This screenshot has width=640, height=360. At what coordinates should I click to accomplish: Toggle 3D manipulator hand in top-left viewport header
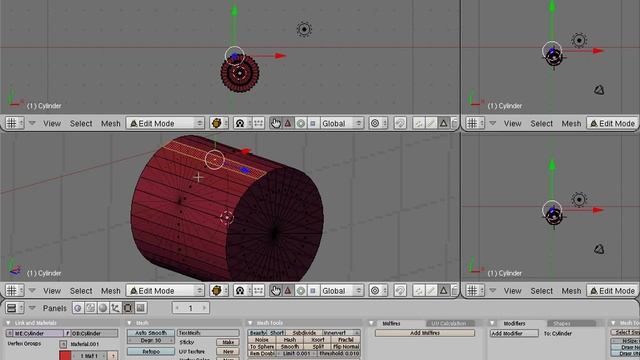[276, 123]
